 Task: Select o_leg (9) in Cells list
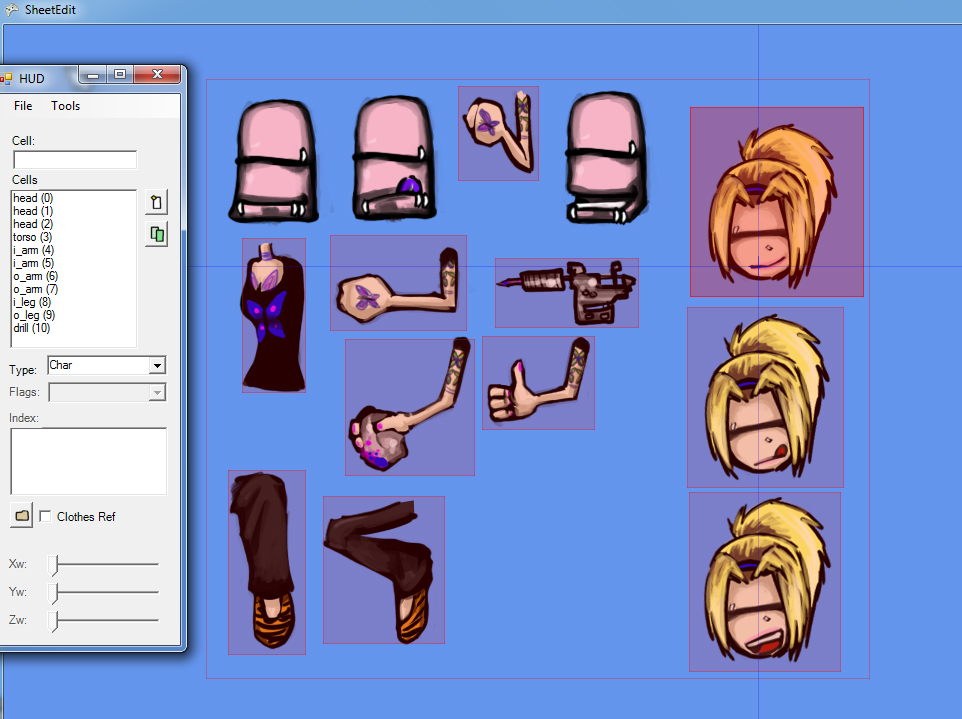point(34,315)
